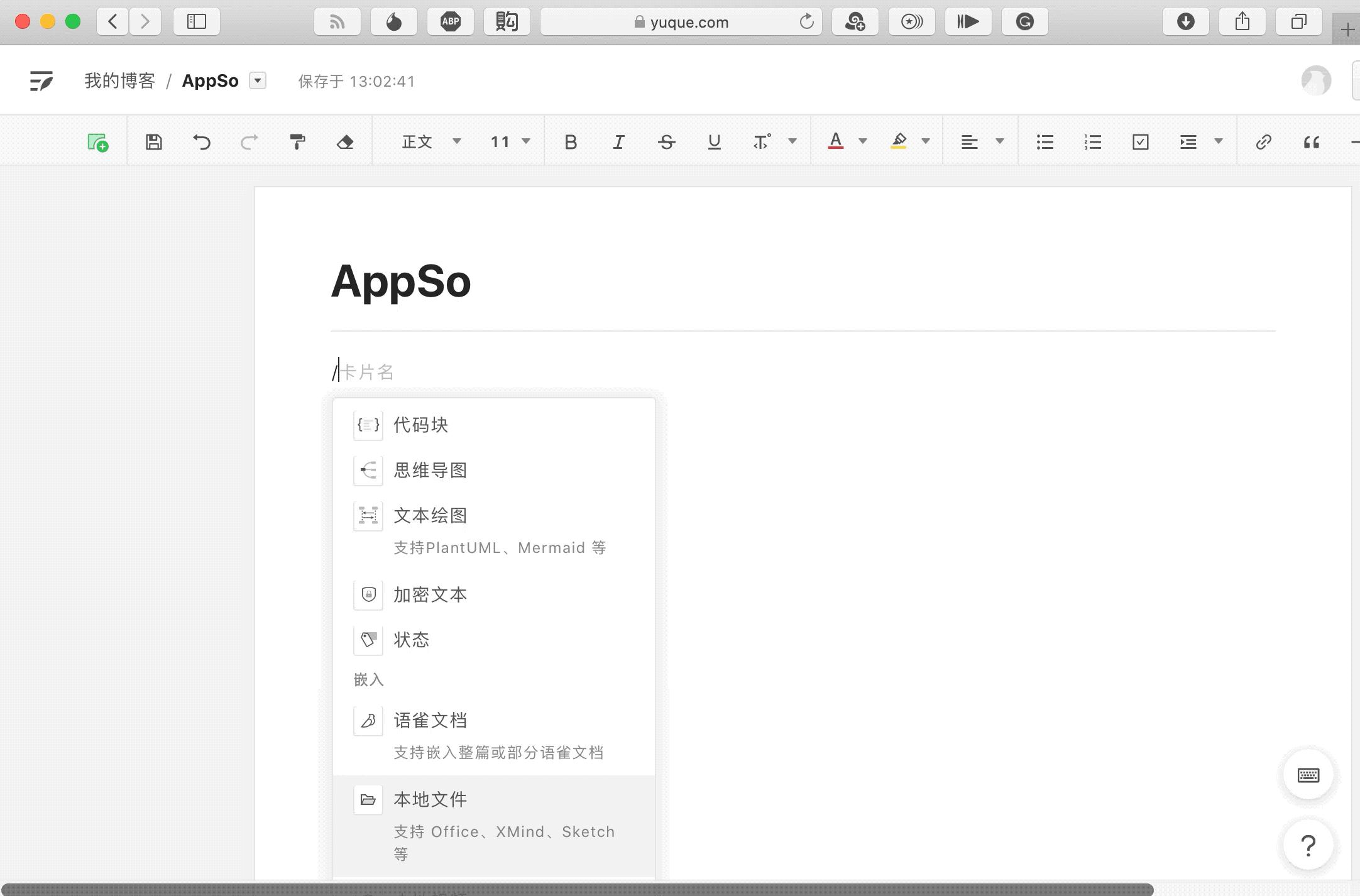Choose 本地文件 in the card menu
The height and width of the screenshot is (896, 1360).
(x=430, y=800)
